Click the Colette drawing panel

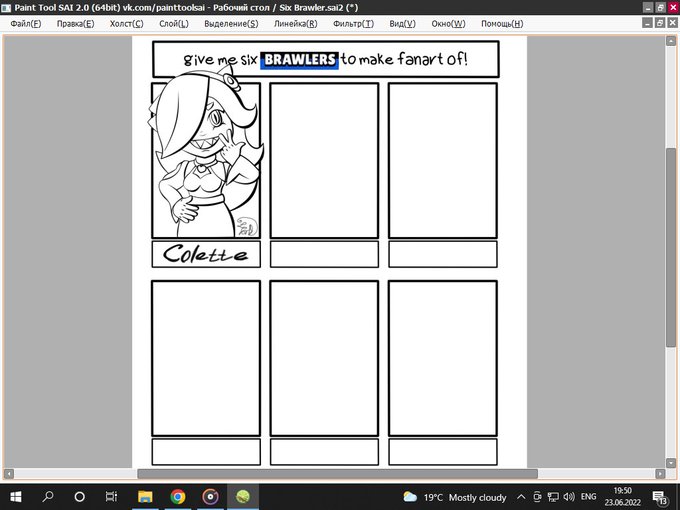(x=206, y=160)
